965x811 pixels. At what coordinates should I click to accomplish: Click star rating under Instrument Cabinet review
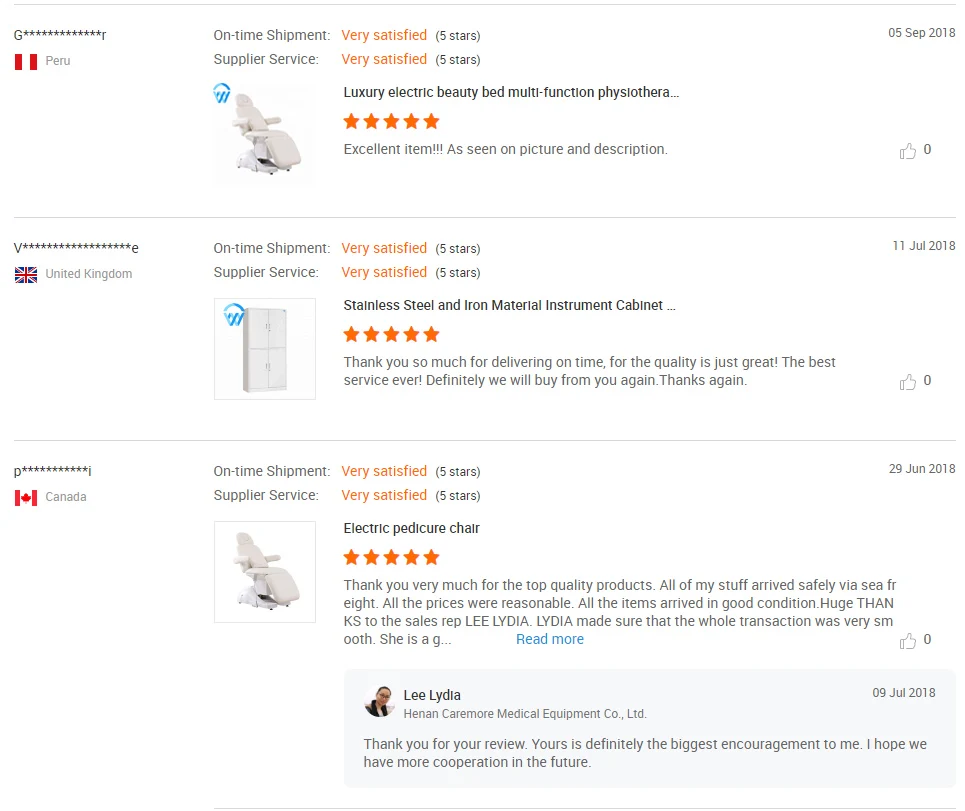391,335
